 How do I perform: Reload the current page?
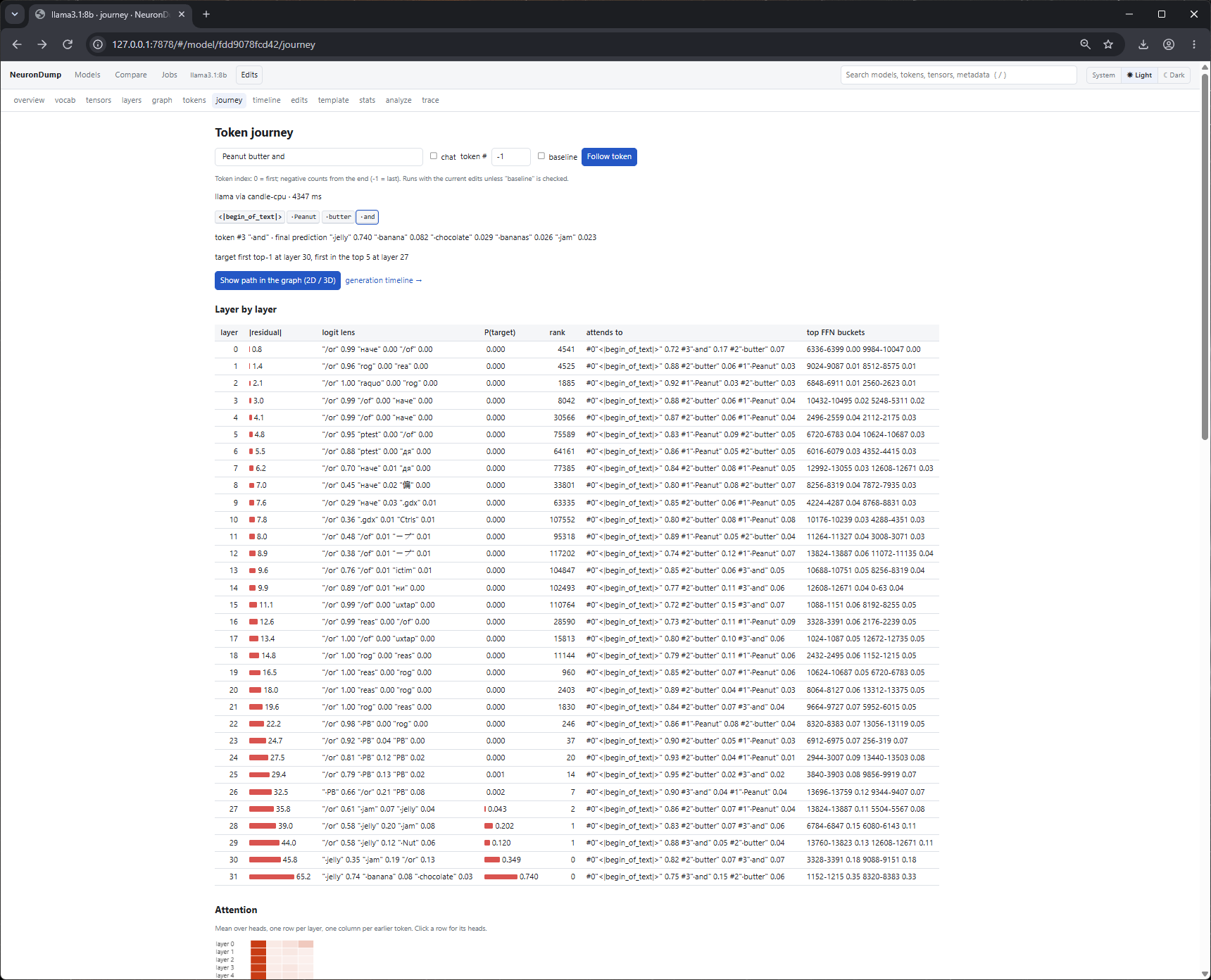(68, 44)
